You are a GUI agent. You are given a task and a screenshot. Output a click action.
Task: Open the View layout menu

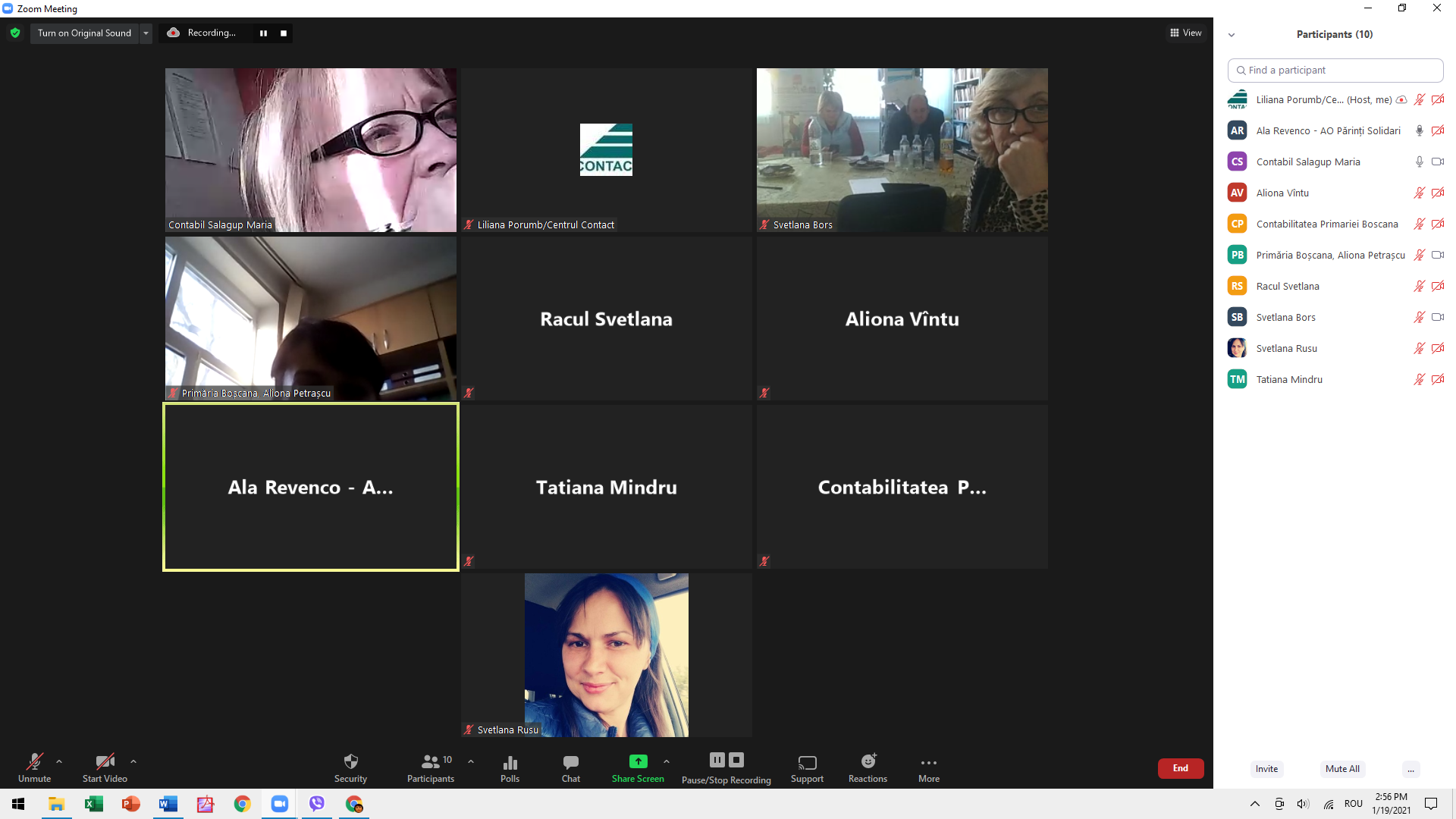point(1185,33)
